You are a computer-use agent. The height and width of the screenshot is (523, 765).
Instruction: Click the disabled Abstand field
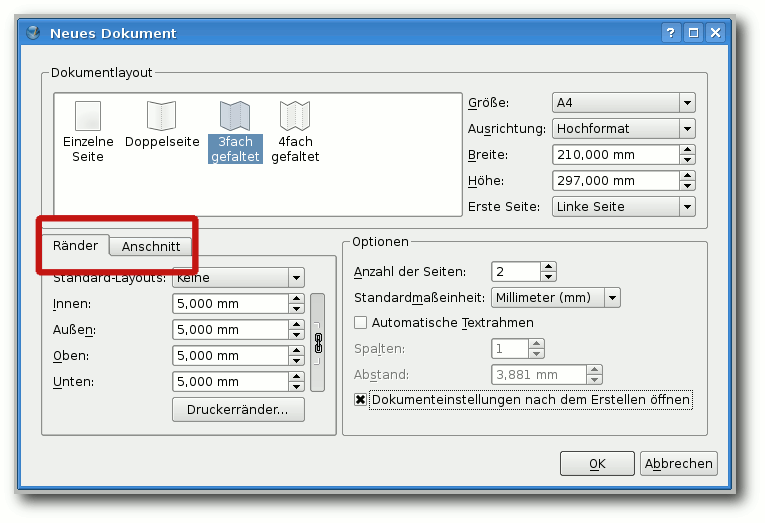tap(539, 375)
